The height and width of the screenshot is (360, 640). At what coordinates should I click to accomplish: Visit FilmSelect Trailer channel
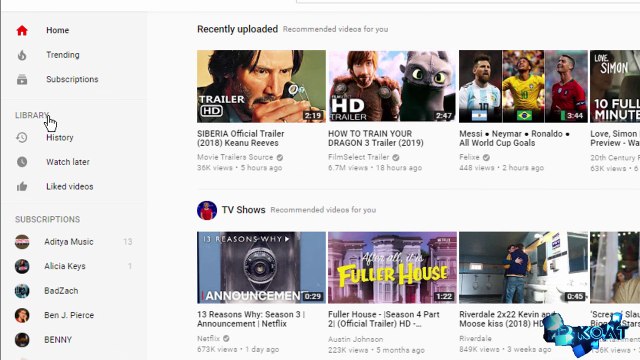[x=358, y=157]
